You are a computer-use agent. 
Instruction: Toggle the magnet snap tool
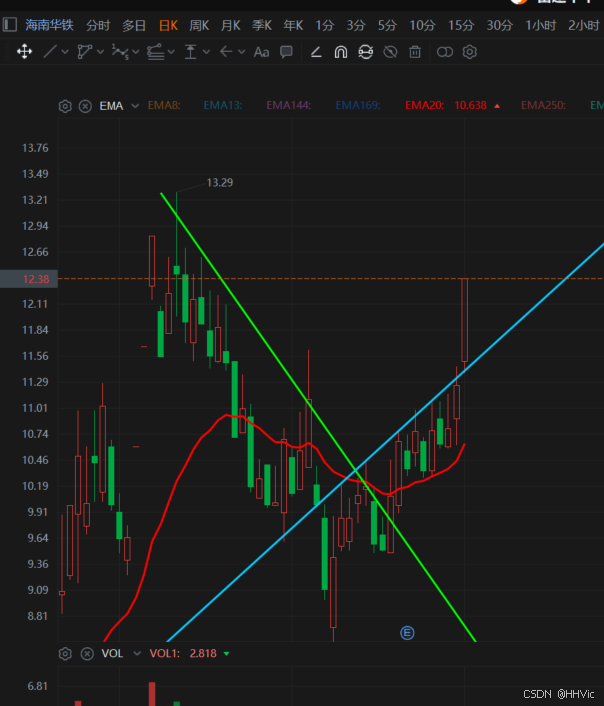(341, 52)
